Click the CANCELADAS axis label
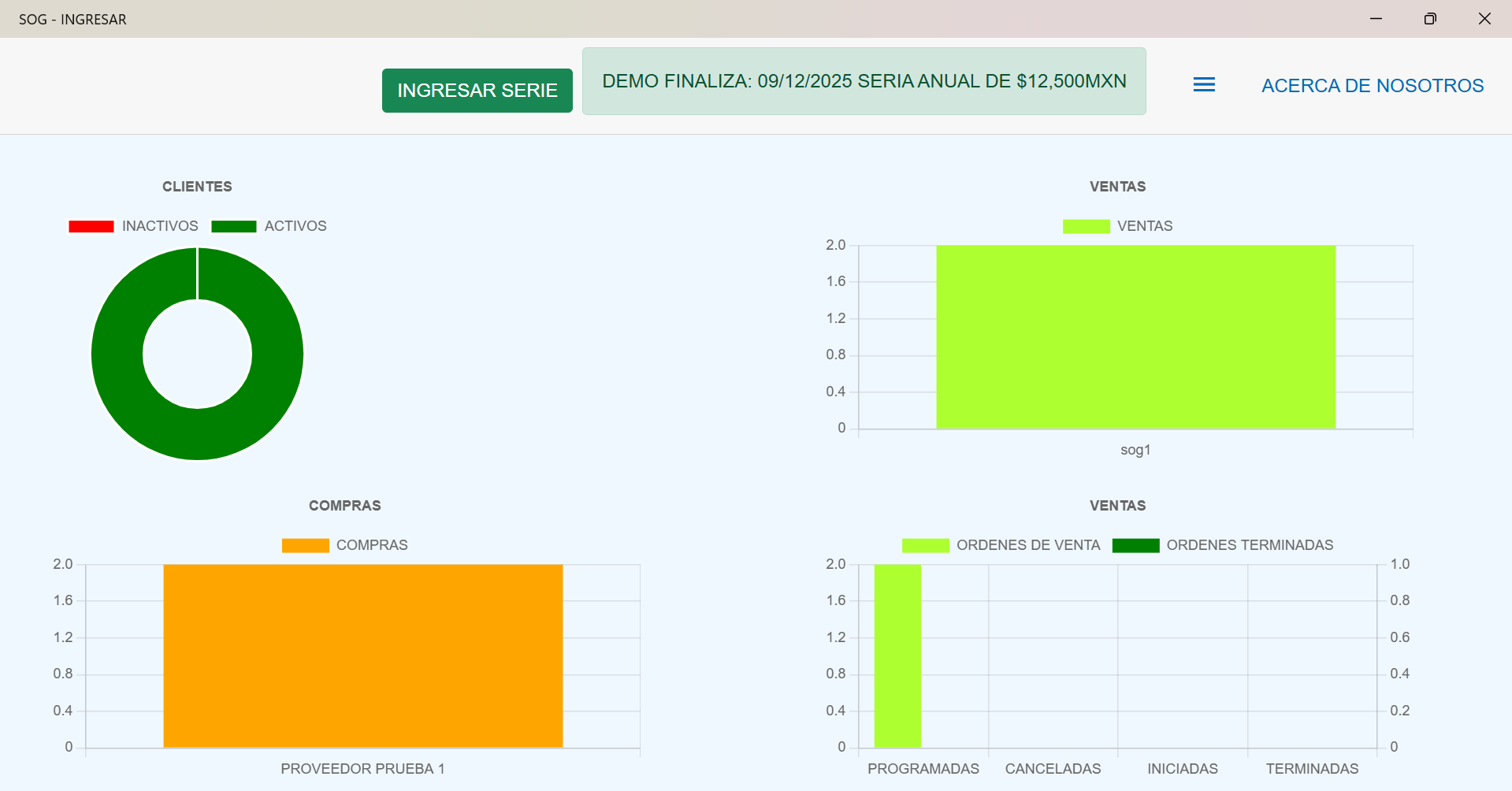This screenshot has height=791, width=1512. [x=1053, y=769]
